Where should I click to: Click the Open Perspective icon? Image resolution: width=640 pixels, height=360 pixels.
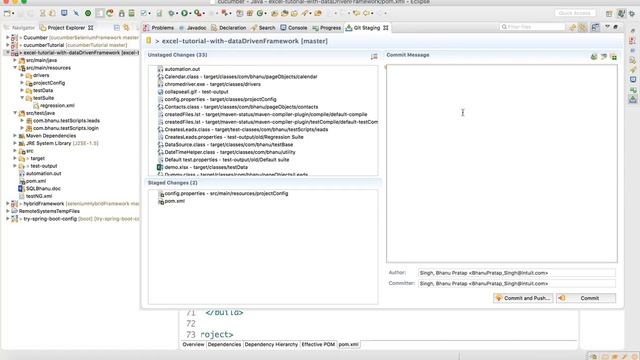[609, 13]
